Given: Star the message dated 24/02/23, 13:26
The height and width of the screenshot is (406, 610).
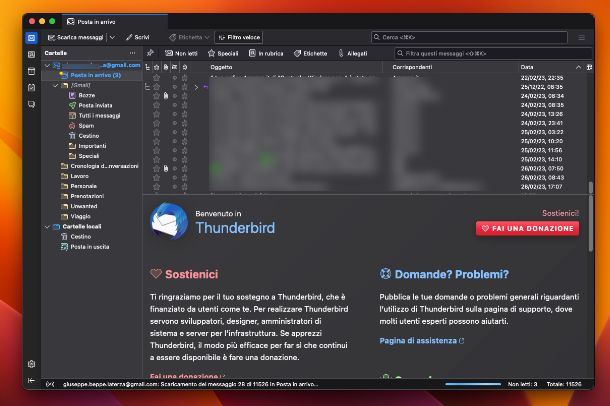Looking at the screenshot, I should pos(156,114).
